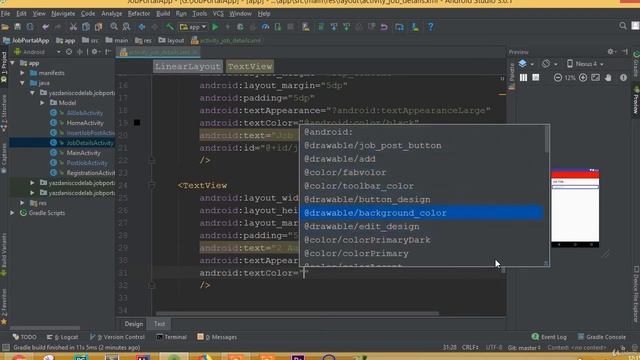
Task: Click the phone layout preview thumbnail
Action: coord(575,208)
